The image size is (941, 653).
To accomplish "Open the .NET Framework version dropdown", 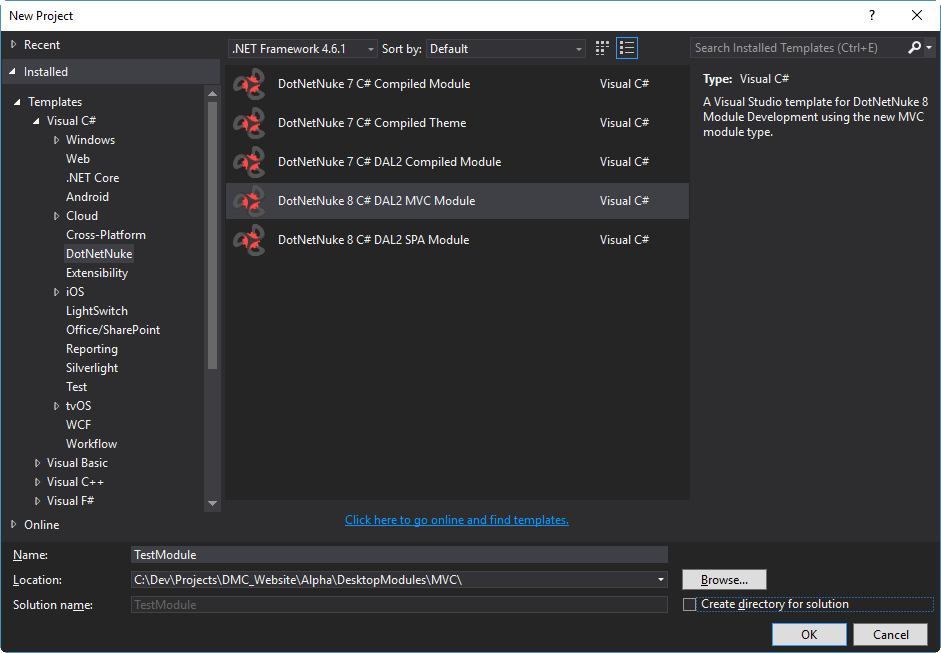I will coord(303,49).
